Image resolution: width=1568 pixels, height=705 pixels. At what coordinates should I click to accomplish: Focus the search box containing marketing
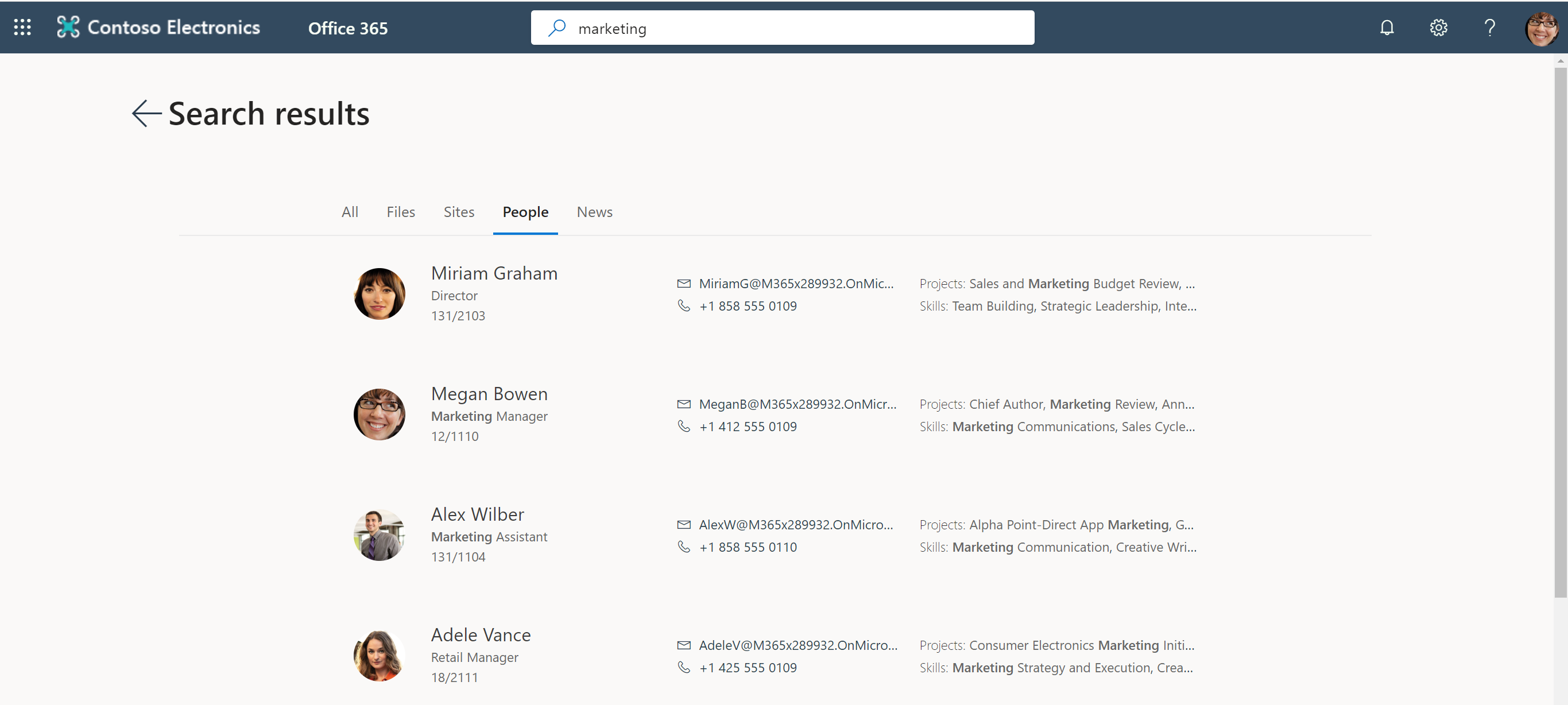pos(782,28)
